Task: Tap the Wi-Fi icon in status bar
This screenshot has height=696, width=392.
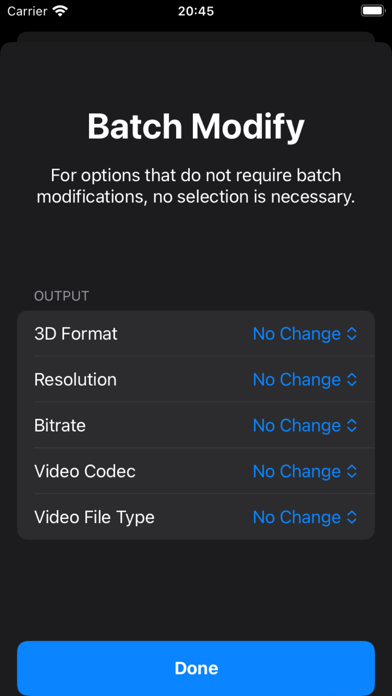Action: click(59, 11)
